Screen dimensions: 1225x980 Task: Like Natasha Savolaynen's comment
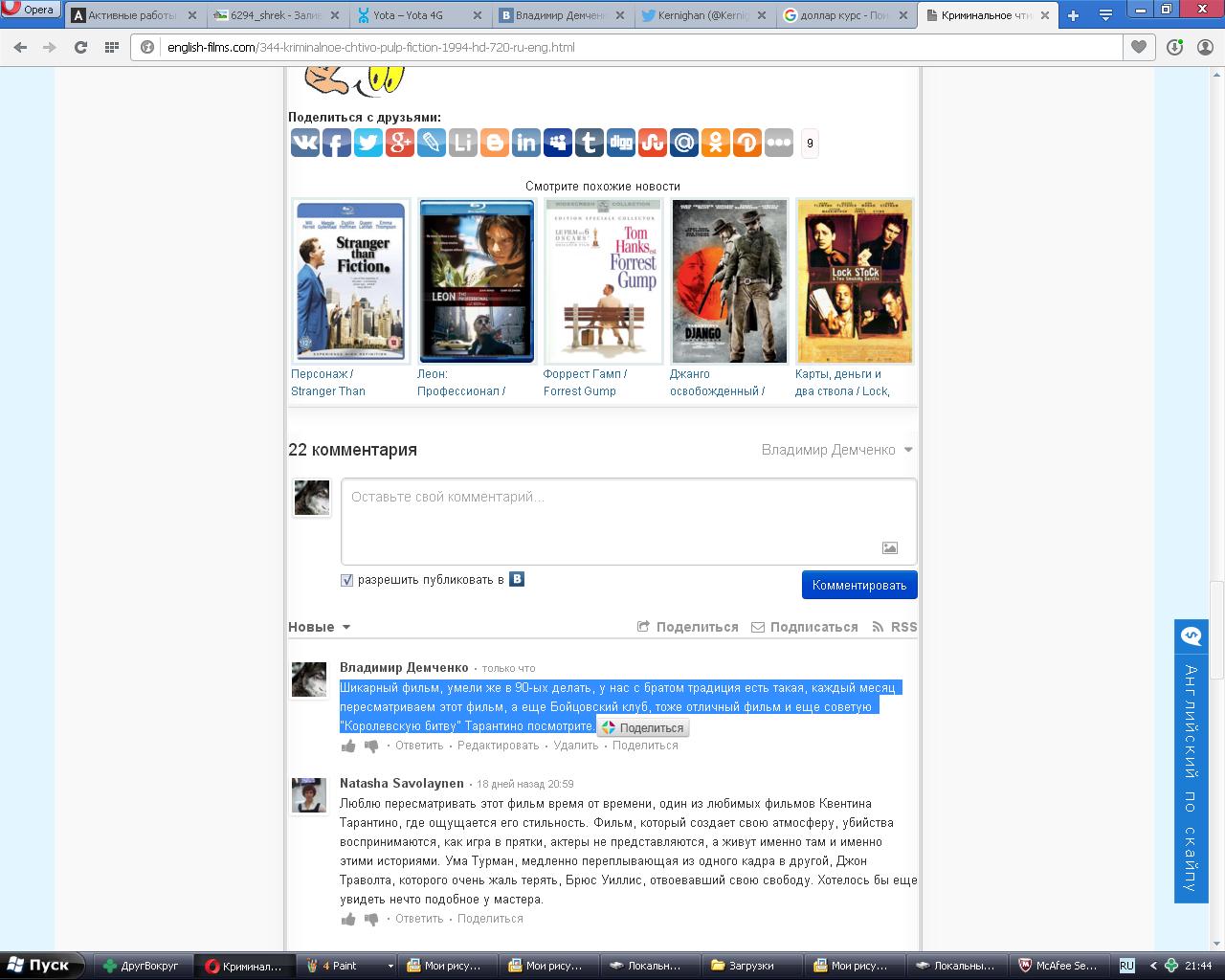click(x=348, y=919)
